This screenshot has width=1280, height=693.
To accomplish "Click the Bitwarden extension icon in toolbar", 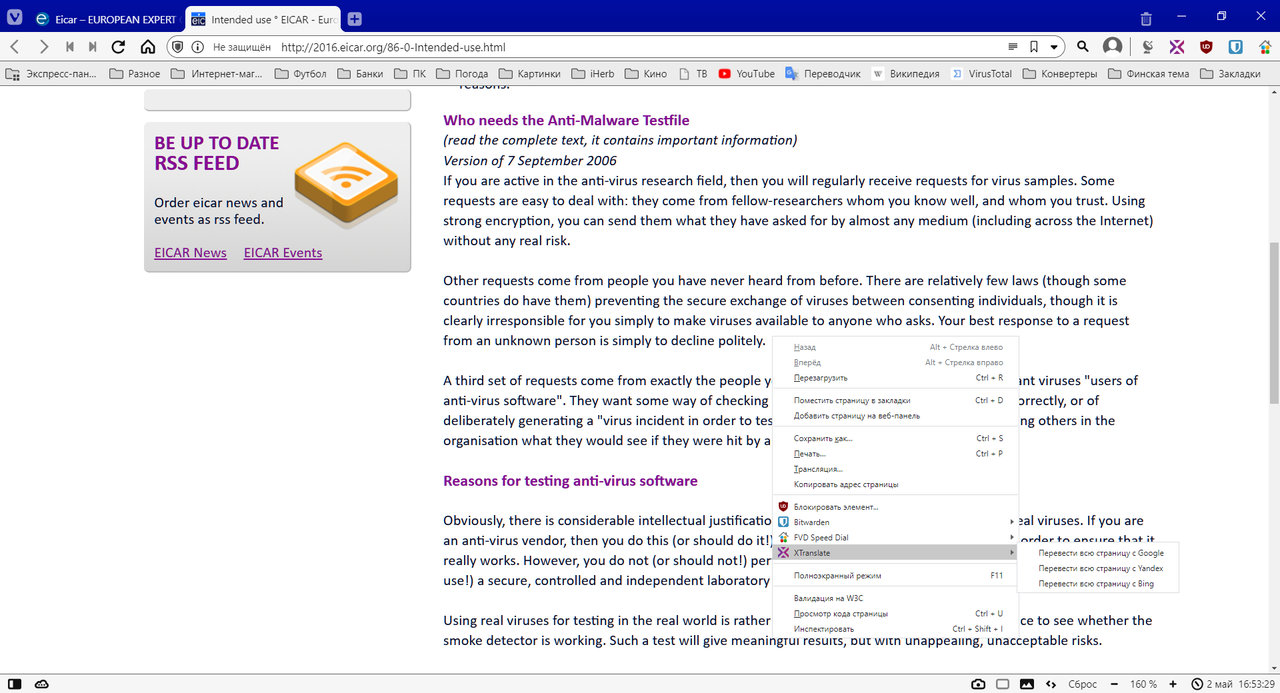I will click(x=1235, y=47).
